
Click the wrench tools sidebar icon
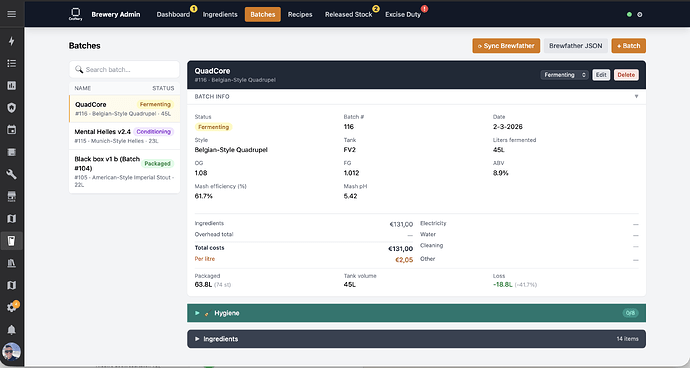(x=11, y=174)
